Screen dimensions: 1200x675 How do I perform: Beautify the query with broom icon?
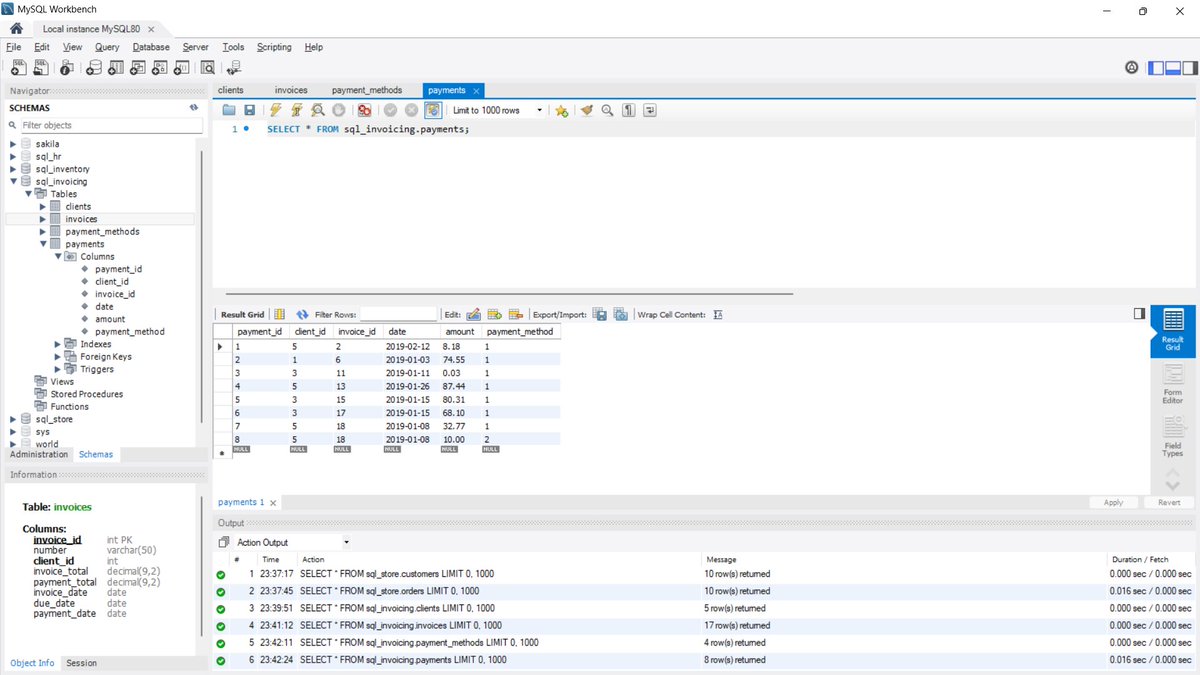587,110
